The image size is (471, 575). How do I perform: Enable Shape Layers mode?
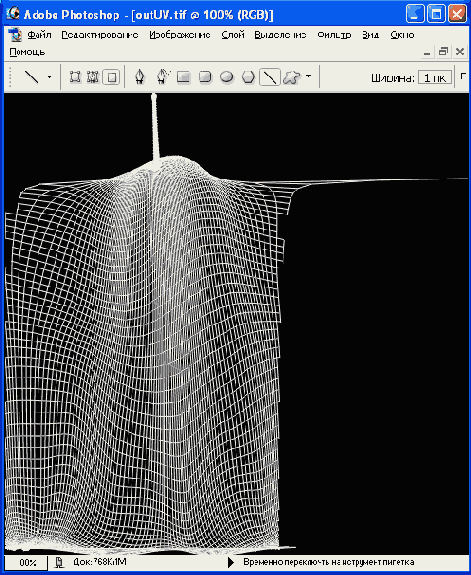(x=75, y=77)
